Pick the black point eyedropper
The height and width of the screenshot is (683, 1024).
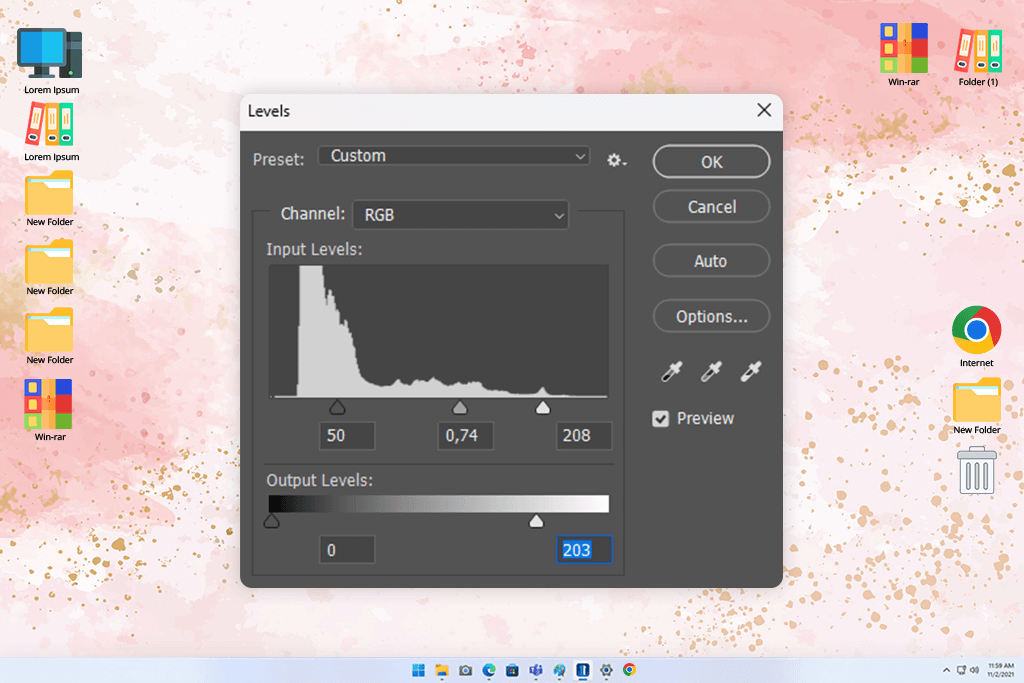[x=671, y=371]
